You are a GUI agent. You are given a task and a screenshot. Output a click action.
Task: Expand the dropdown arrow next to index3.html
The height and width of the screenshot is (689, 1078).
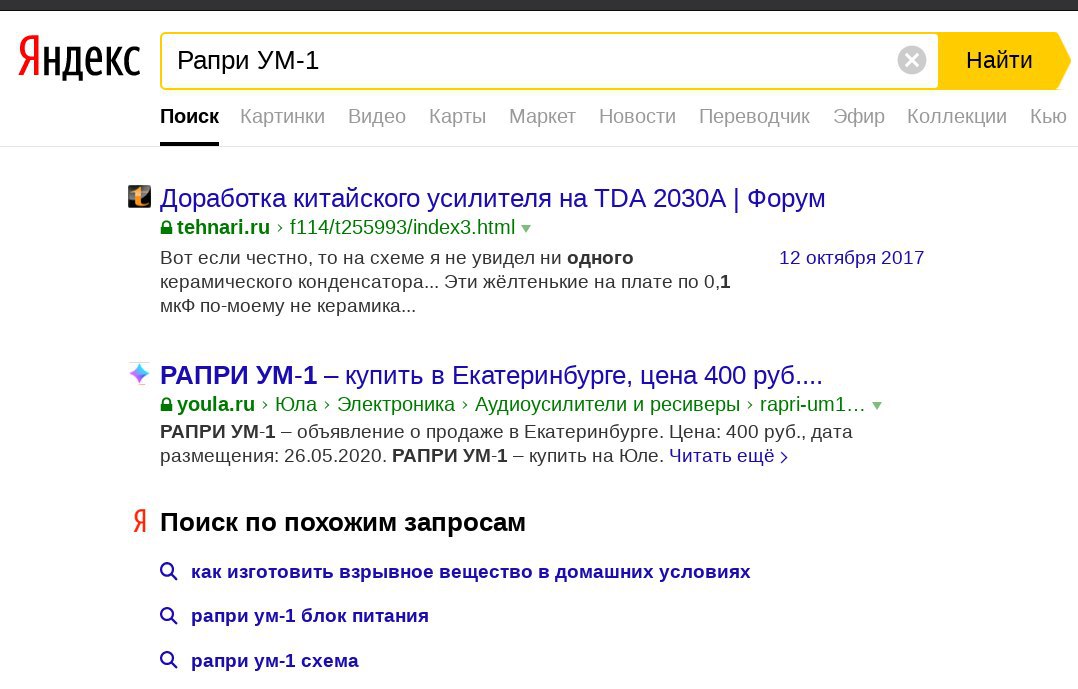point(526,228)
